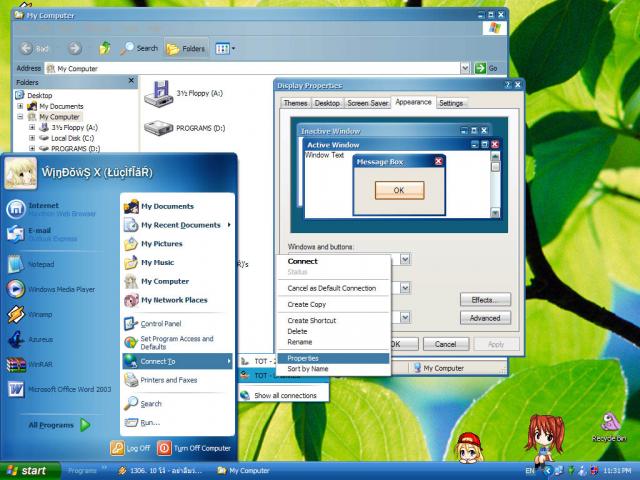
Task: Click the Forward arrow in My Computer toolbar
Action: tap(74, 49)
